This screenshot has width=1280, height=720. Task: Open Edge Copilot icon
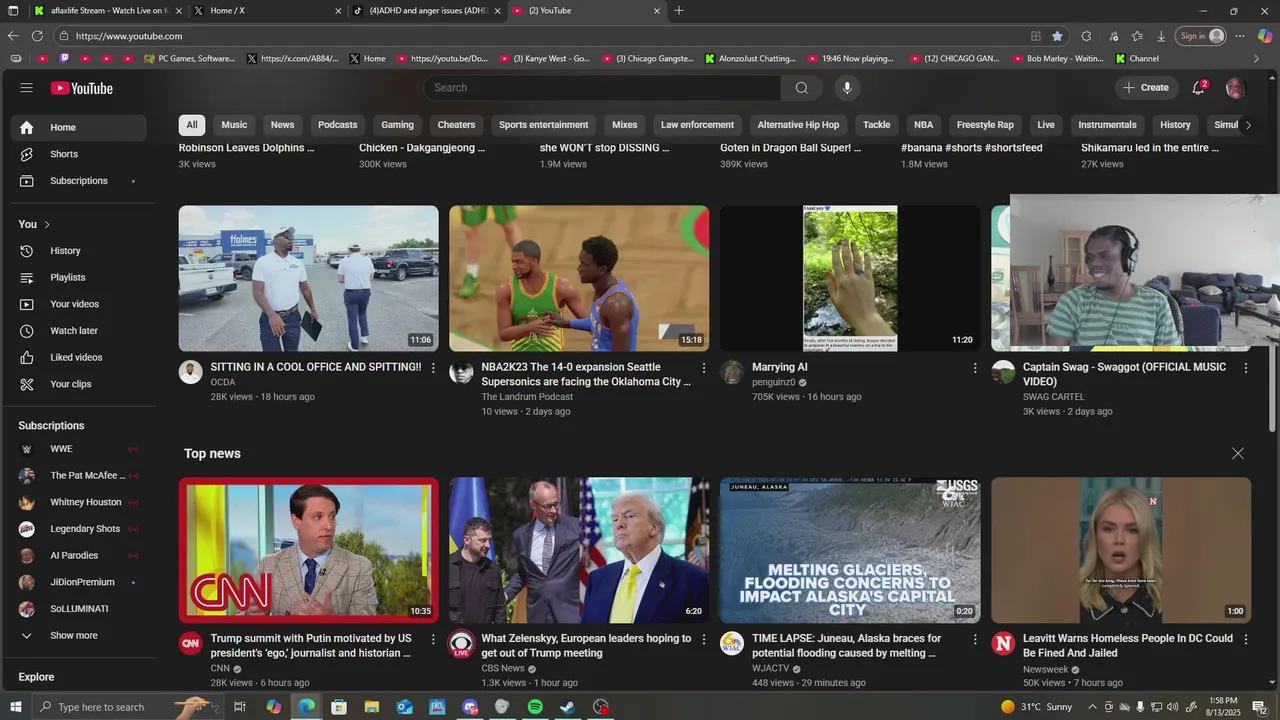(1265, 36)
